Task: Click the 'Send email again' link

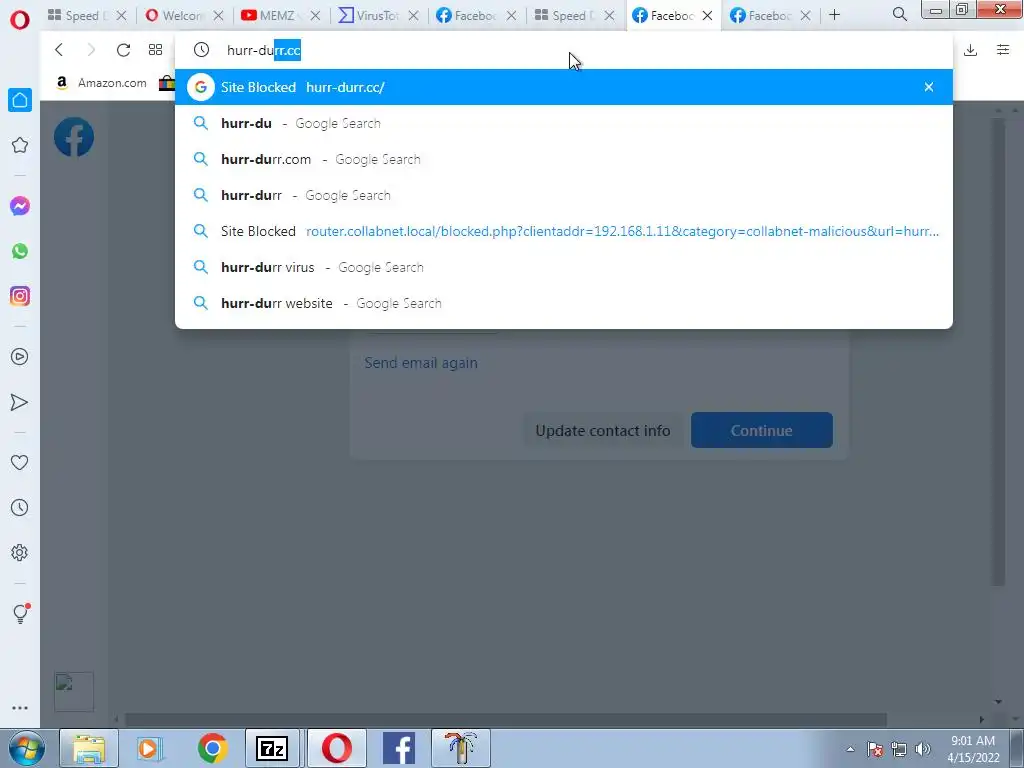Action: point(421,363)
